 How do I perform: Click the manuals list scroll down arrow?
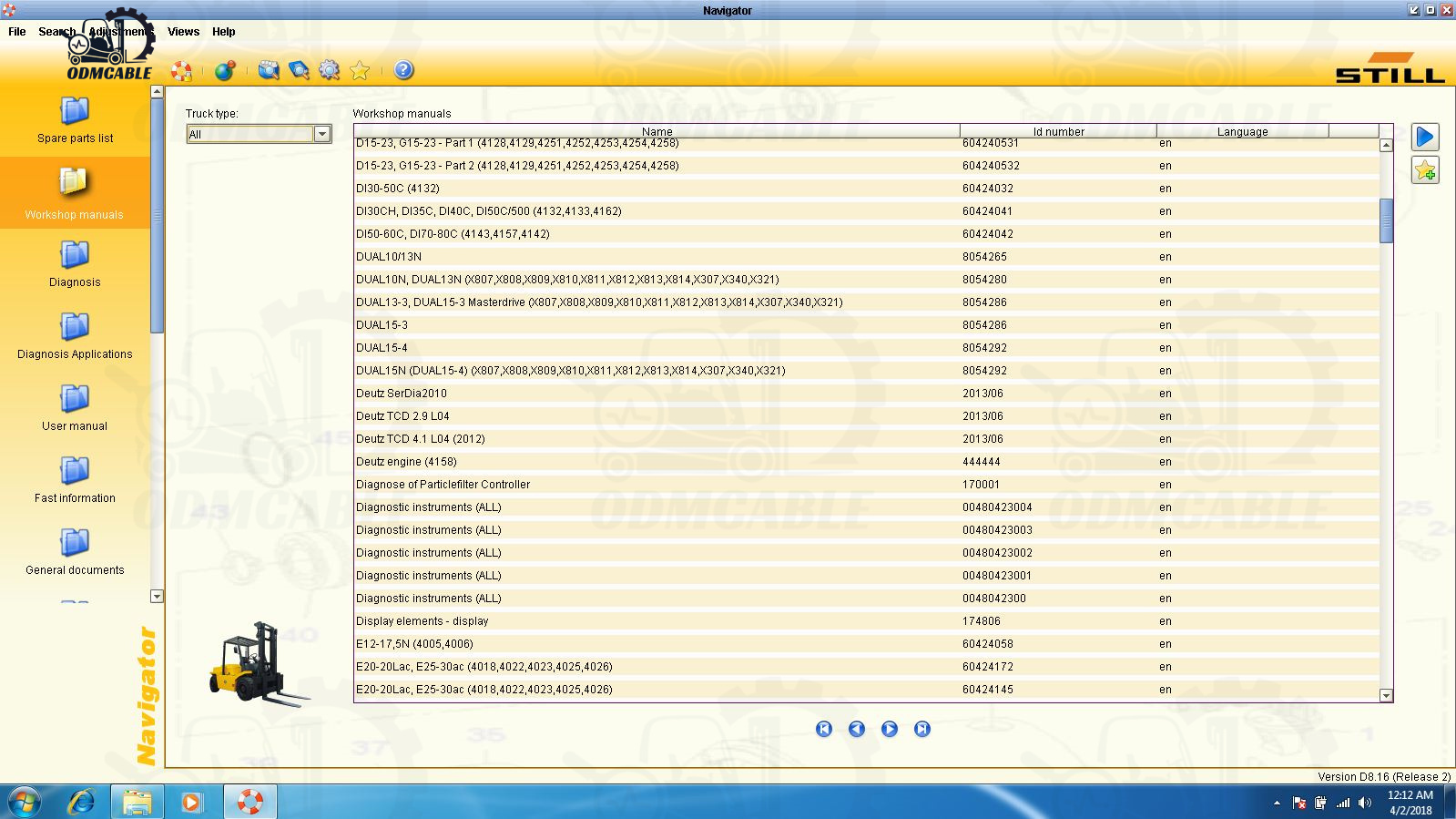pyautogui.click(x=1386, y=695)
